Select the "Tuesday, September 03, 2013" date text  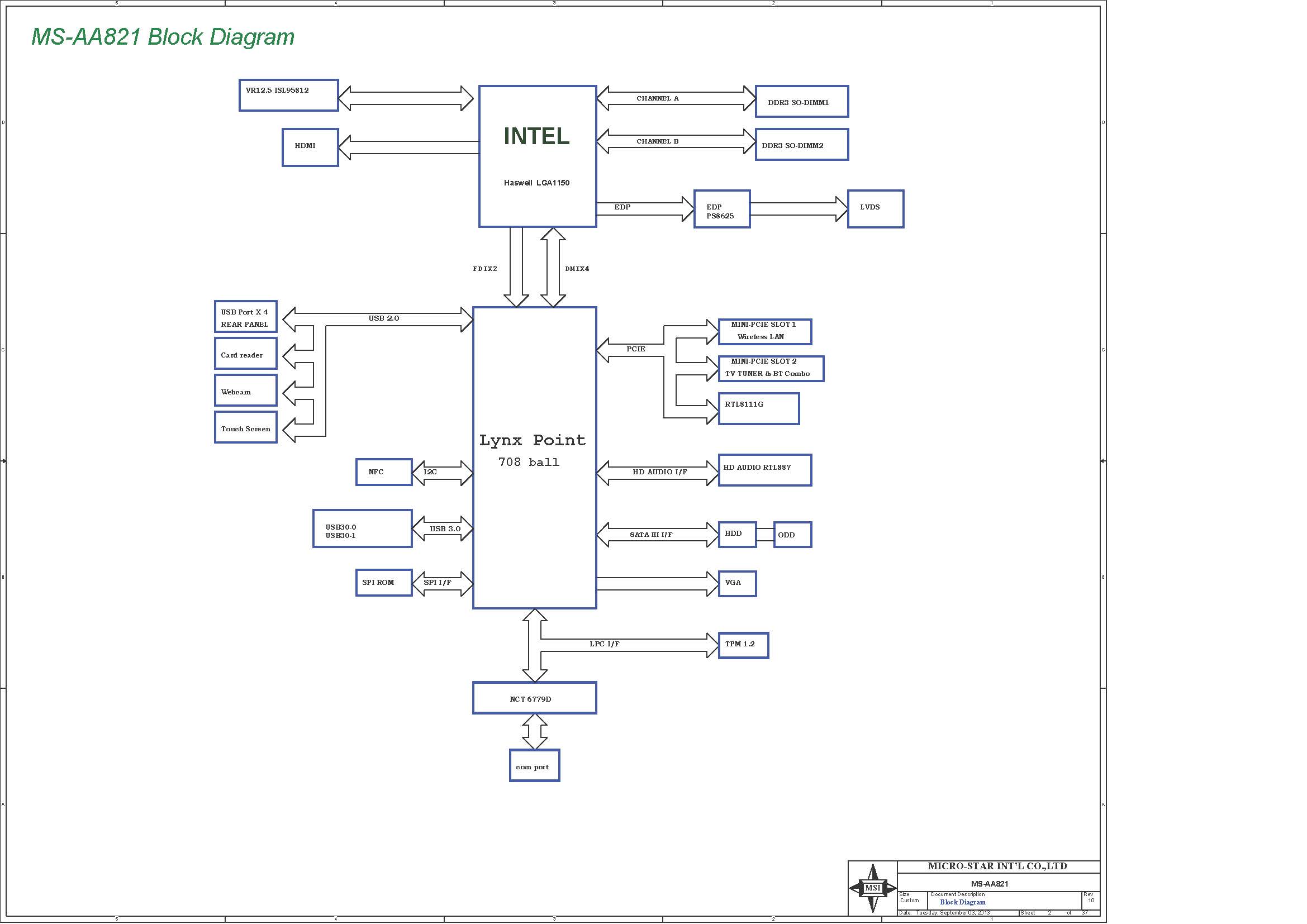click(x=953, y=913)
